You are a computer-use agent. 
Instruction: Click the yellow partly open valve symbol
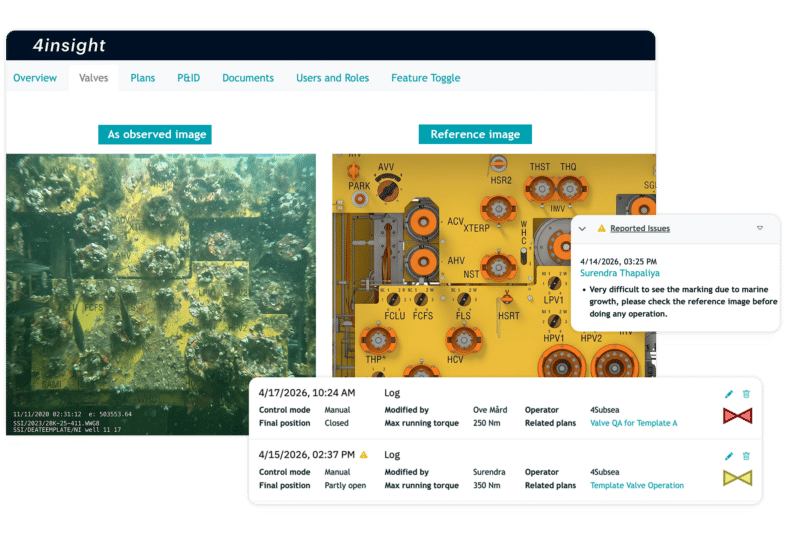click(738, 478)
